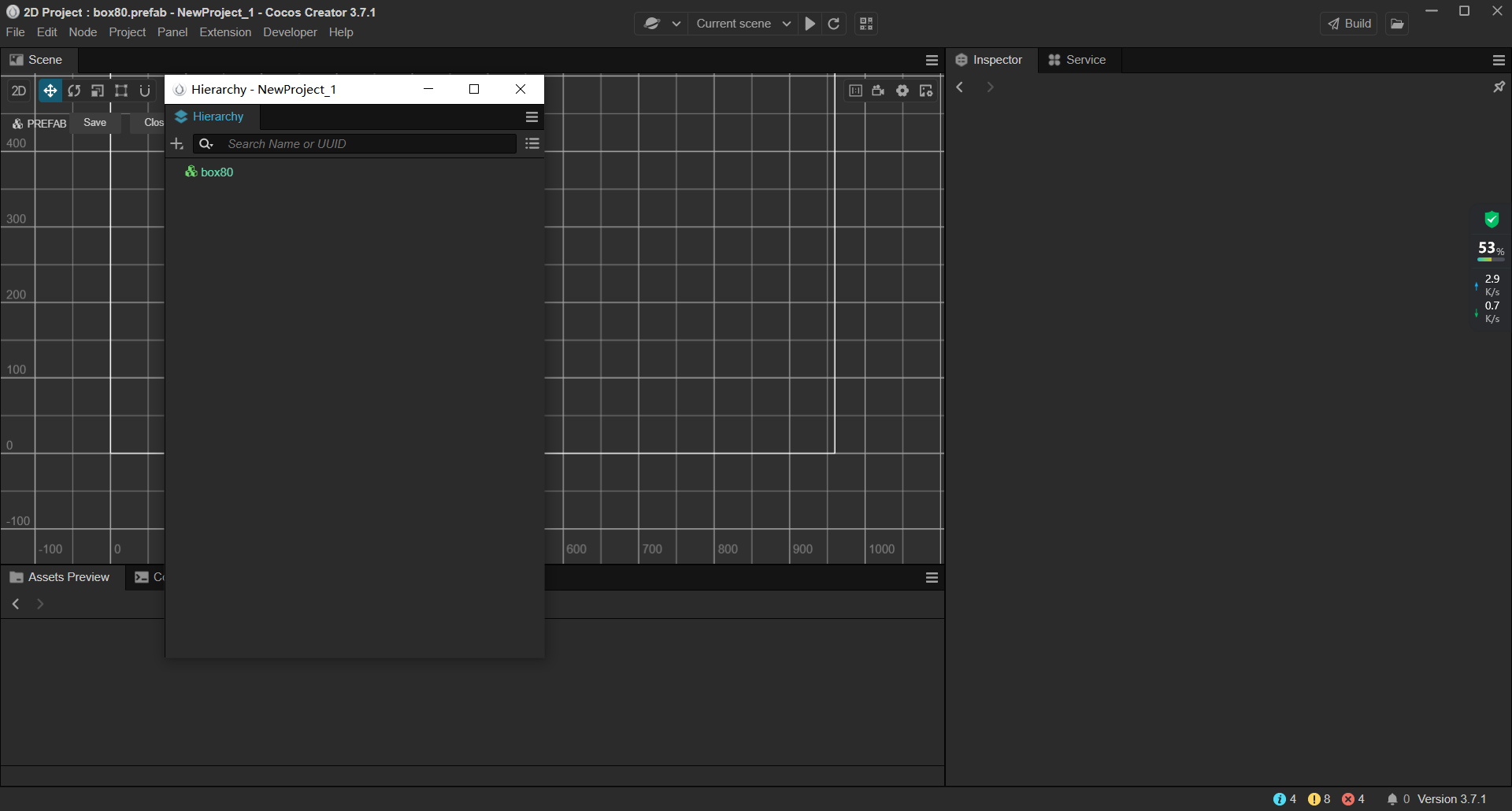Viewport: 1512px width, 811px height.
Task: Toggle the snap magnet tool
Action: pyautogui.click(x=145, y=91)
